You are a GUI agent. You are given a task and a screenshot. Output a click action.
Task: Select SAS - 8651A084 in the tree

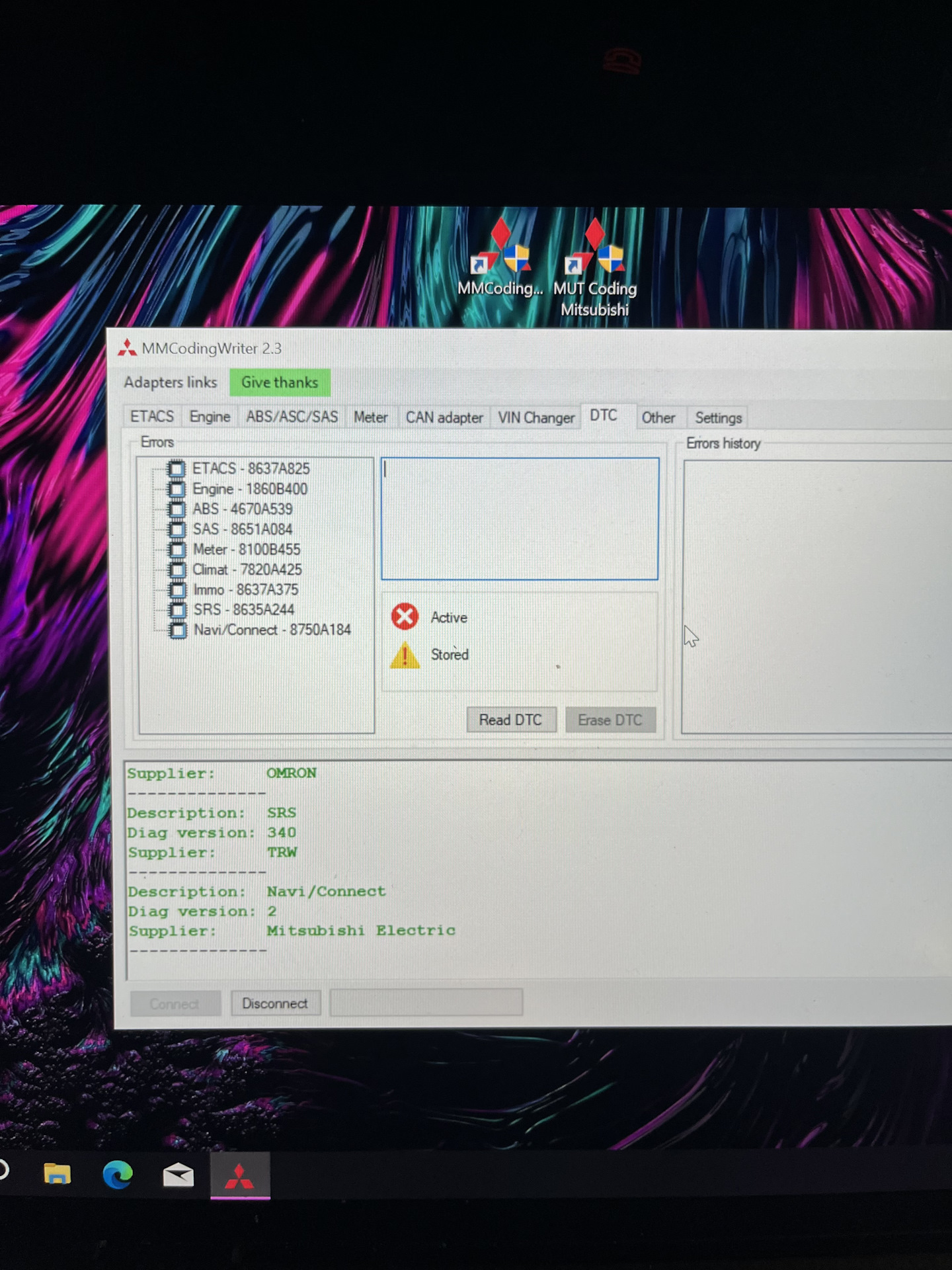[x=243, y=529]
